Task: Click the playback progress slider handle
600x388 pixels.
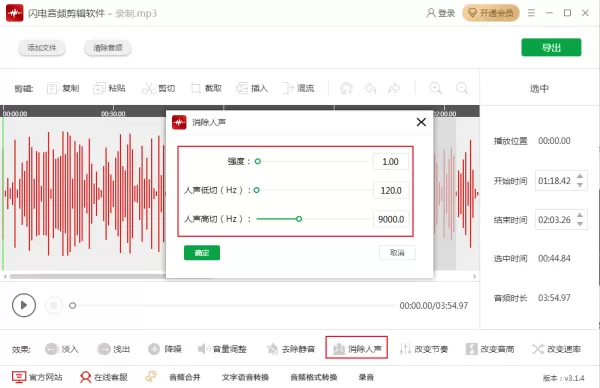Action: click(72, 305)
